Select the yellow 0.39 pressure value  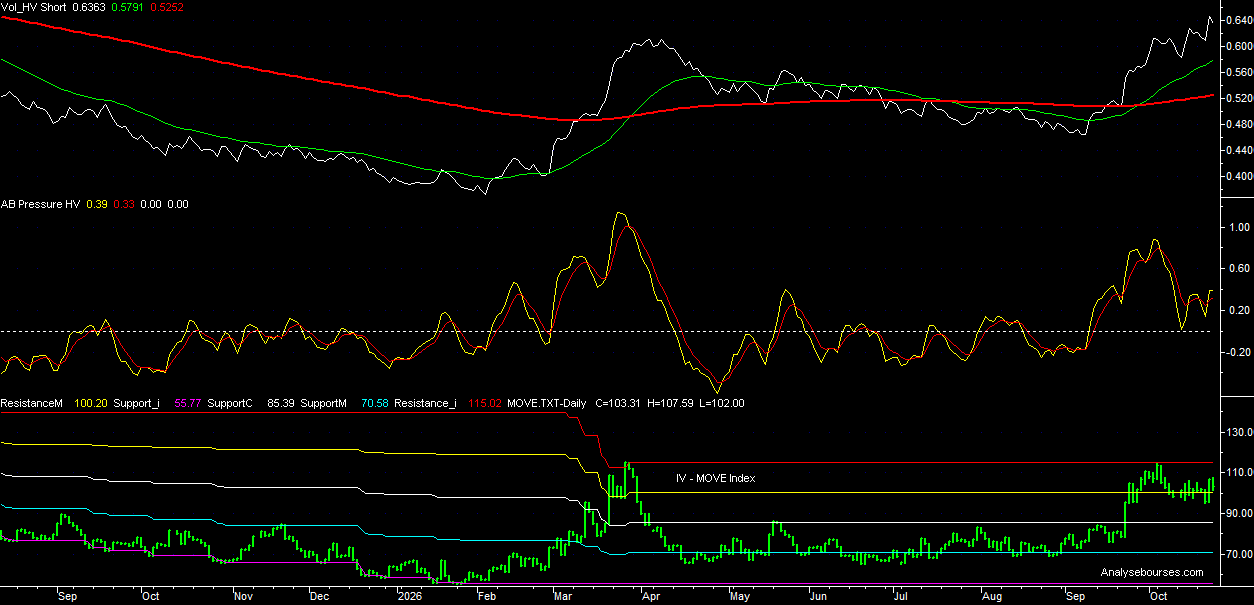coord(96,204)
